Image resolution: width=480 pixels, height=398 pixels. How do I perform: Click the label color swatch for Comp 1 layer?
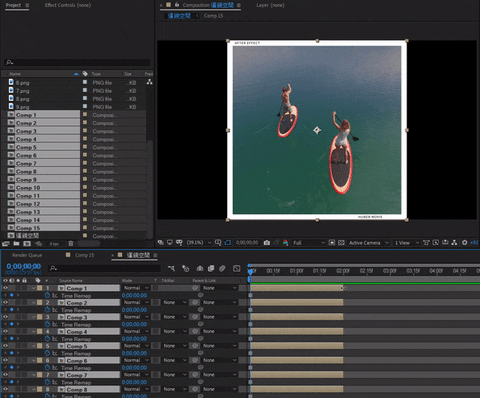(x=40, y=288)
